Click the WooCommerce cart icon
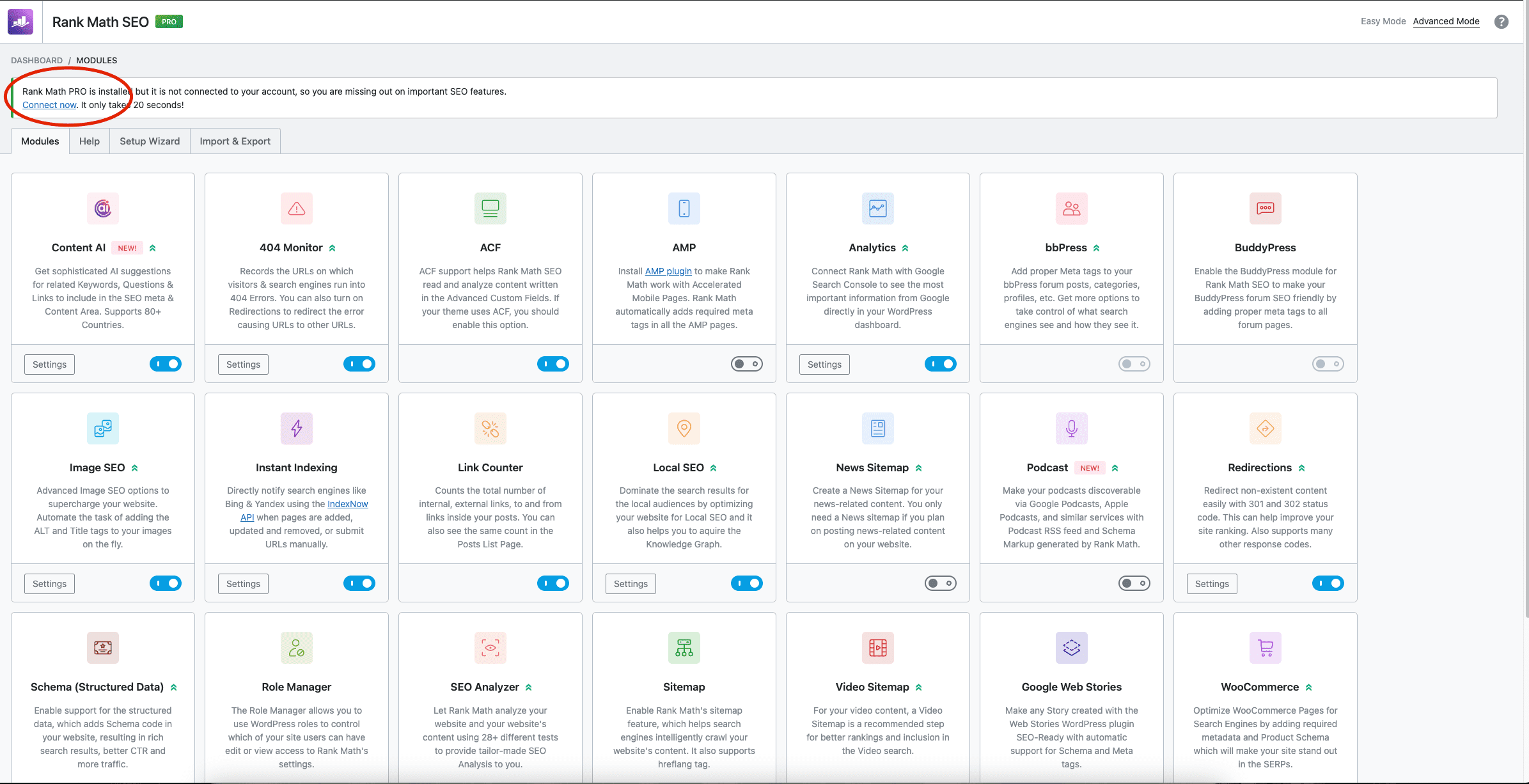This screenshot has height=784, width=1529. coord(1265,648)
